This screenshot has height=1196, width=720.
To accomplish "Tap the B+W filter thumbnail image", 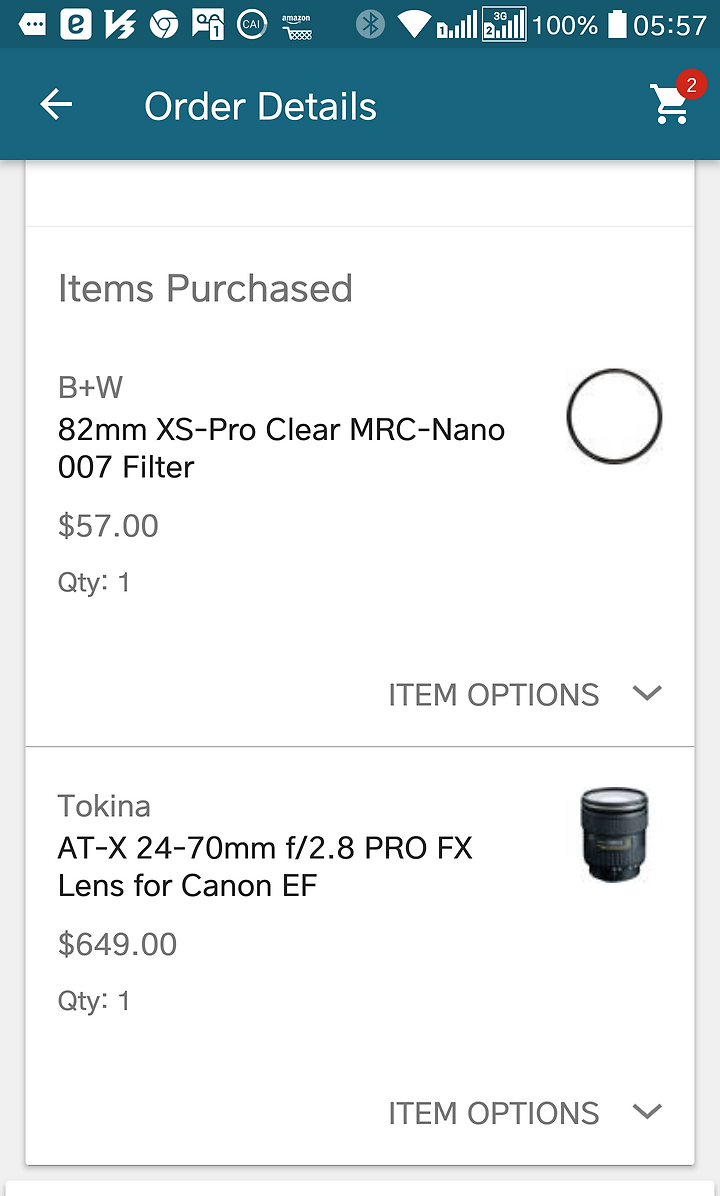I will [x=614, y=418].
